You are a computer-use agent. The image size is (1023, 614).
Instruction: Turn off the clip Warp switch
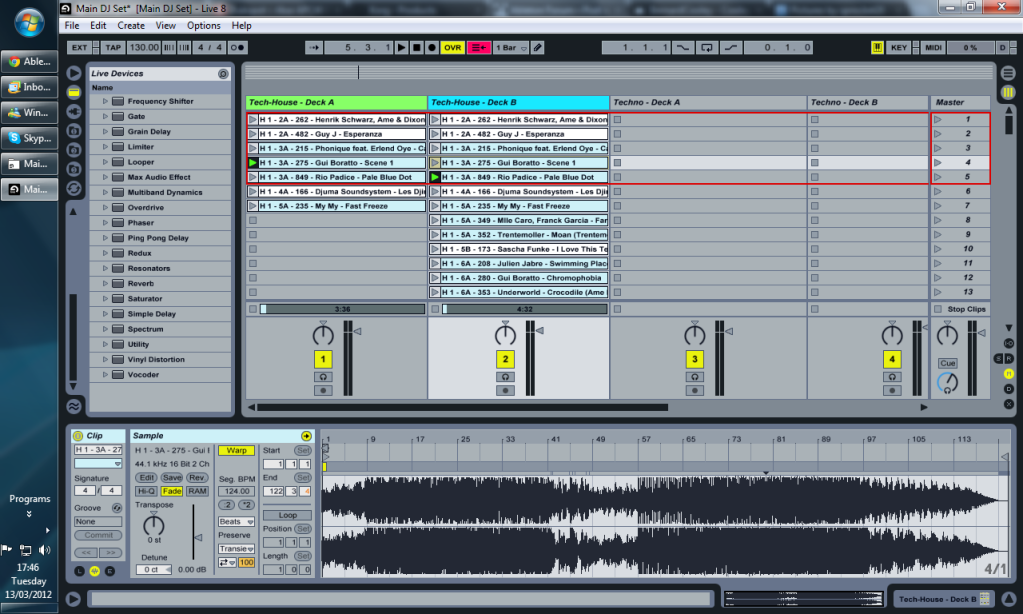pos(236,450)
